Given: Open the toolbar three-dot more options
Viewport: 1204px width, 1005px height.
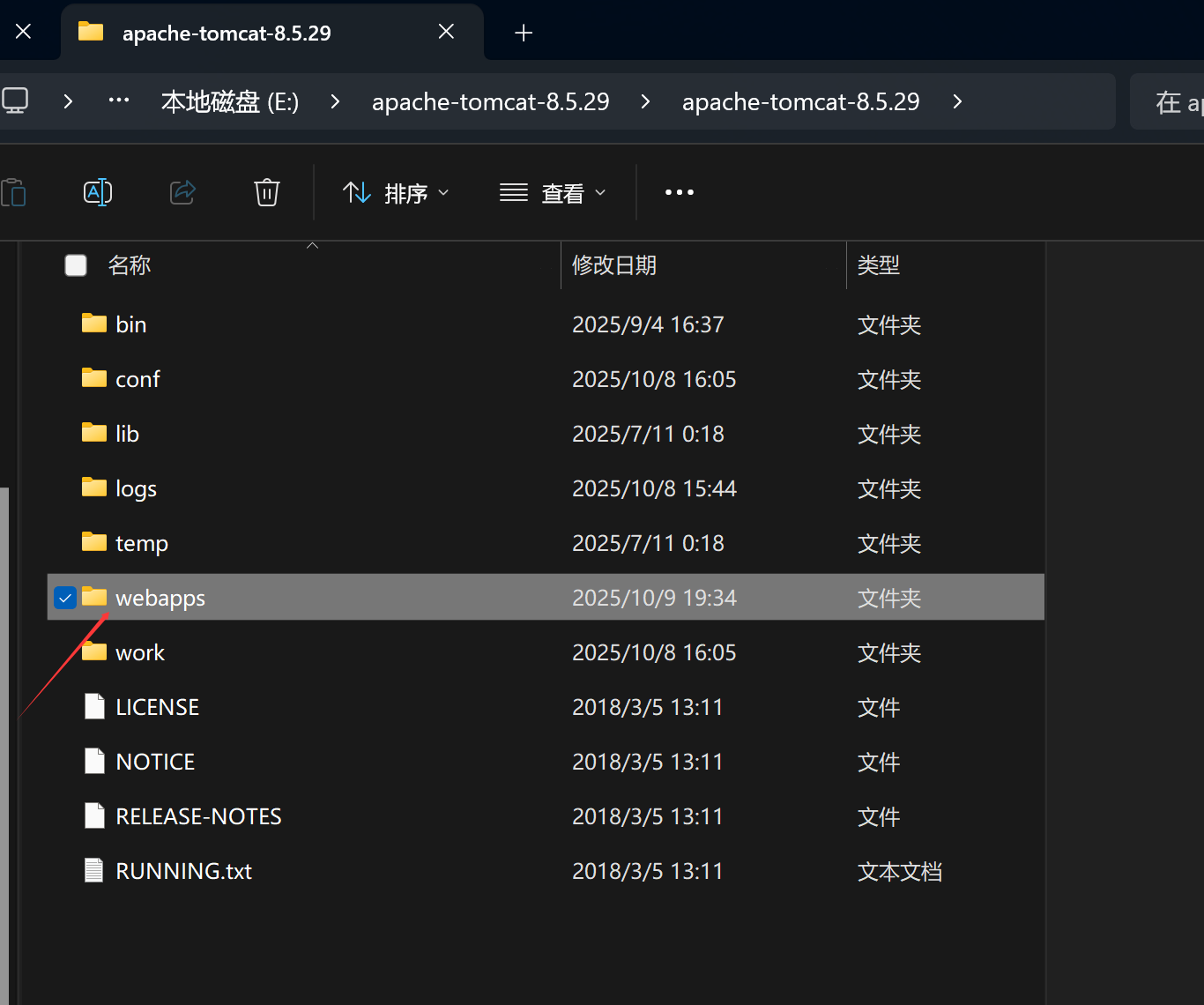Looking at the screenshot, I should [x=680, y=192].
